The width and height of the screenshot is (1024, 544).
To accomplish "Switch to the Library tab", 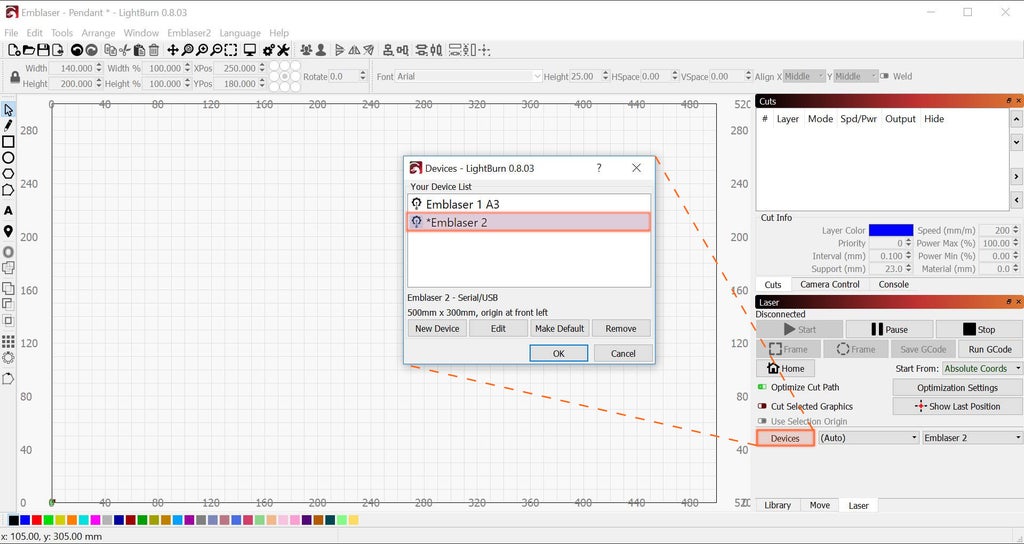I will (777, 505).
